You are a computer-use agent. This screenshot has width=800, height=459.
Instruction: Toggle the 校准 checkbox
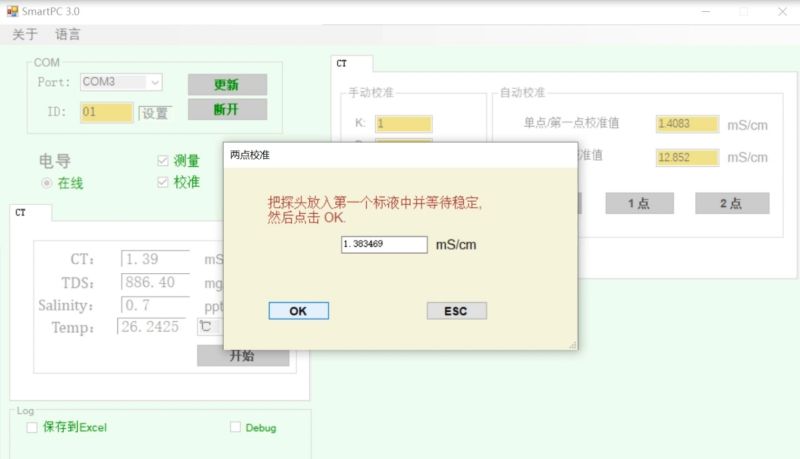click(164, 182)
